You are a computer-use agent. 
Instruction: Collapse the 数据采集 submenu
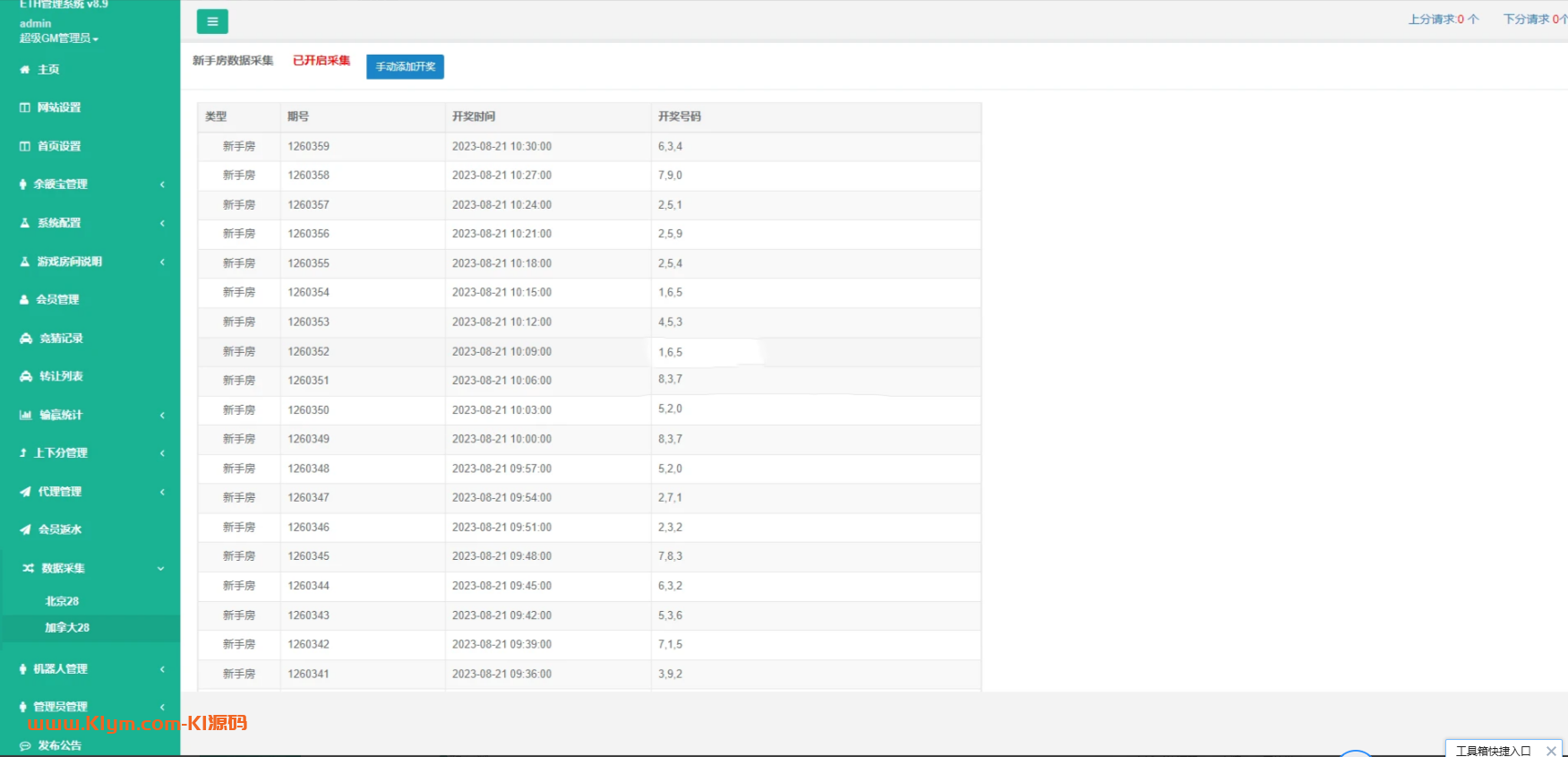(x=161, y=568)
